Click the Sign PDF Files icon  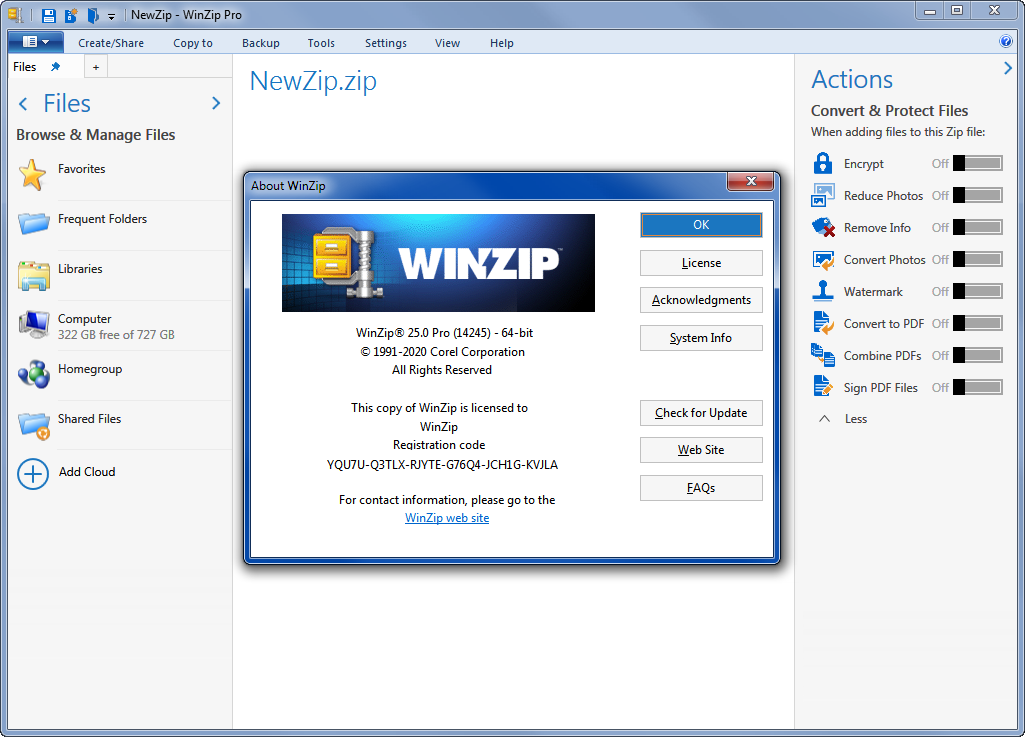(823, 386)
